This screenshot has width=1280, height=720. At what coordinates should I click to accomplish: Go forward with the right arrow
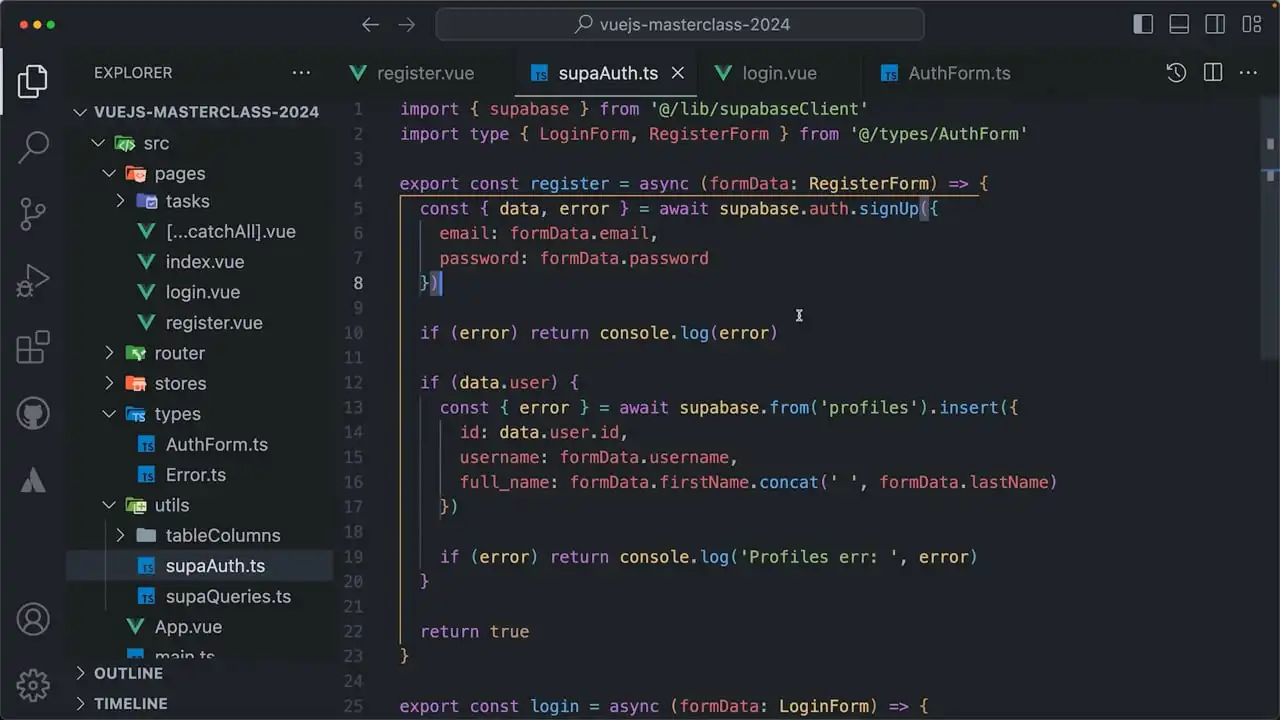pyautogui.click(x=406, y=25)
